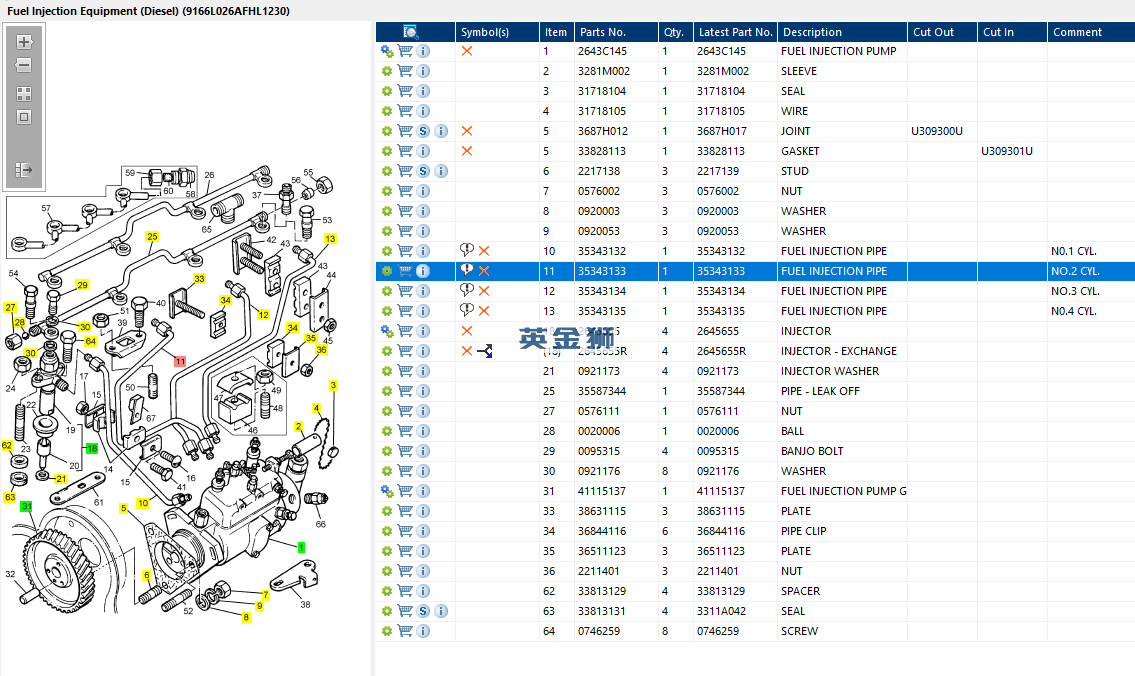Click the list-with-arrow icon in diagram toolbar
The image size is (1135, 676).
(24, 170)
